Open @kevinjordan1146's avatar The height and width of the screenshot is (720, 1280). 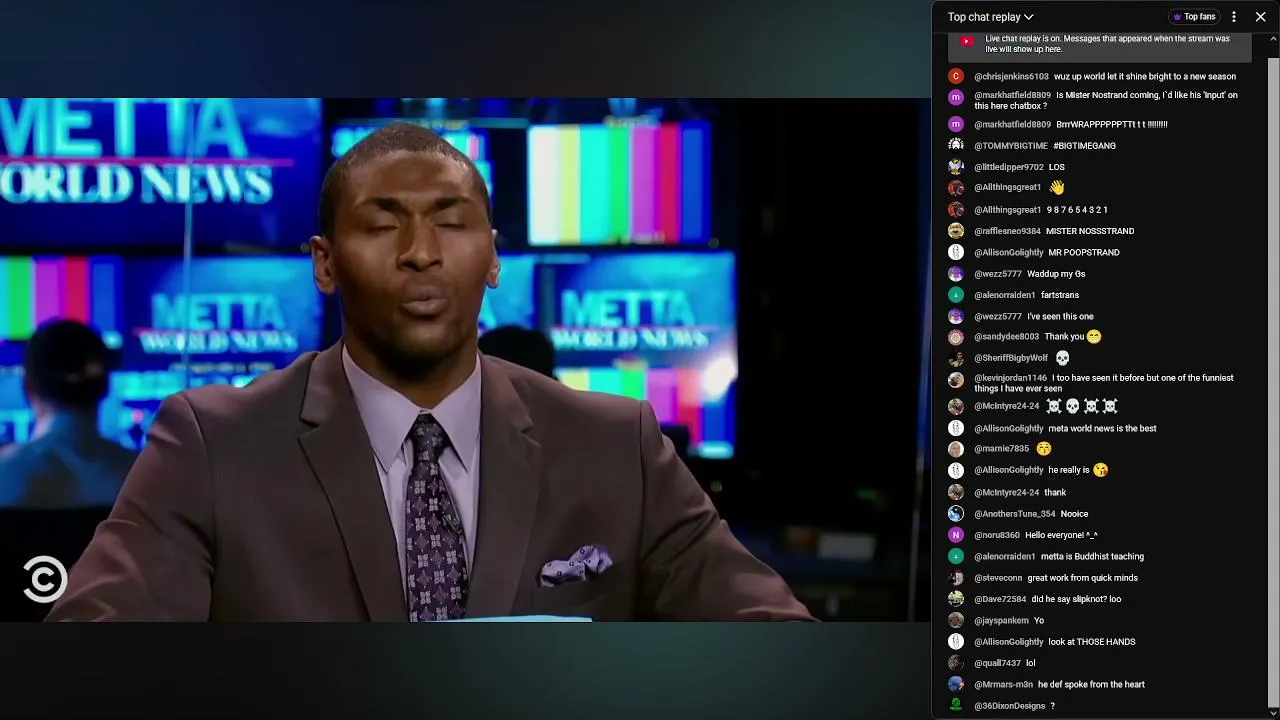[956, 379]
